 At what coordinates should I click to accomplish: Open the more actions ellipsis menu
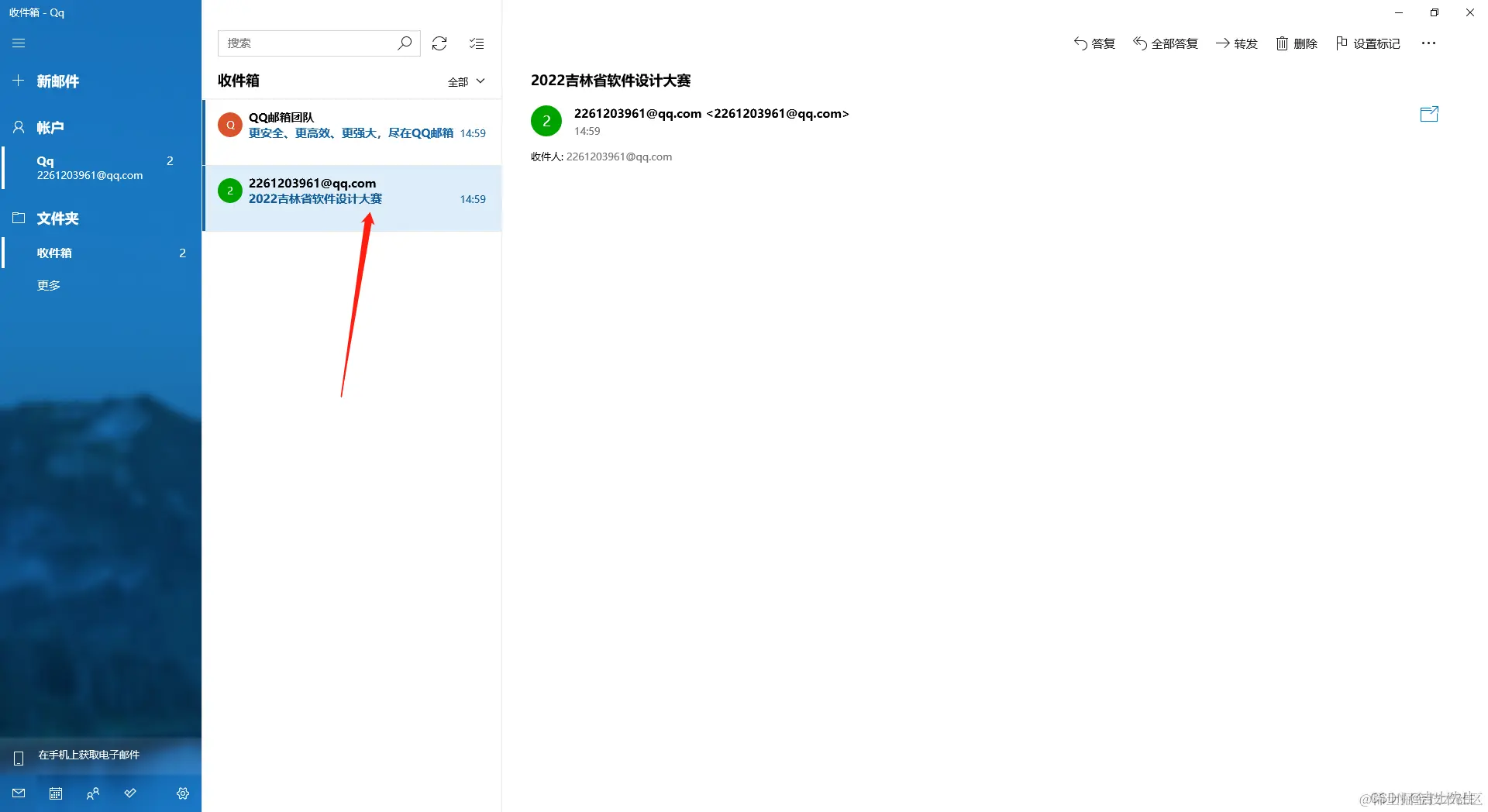pyautogui.click(x=1428, y=43)
